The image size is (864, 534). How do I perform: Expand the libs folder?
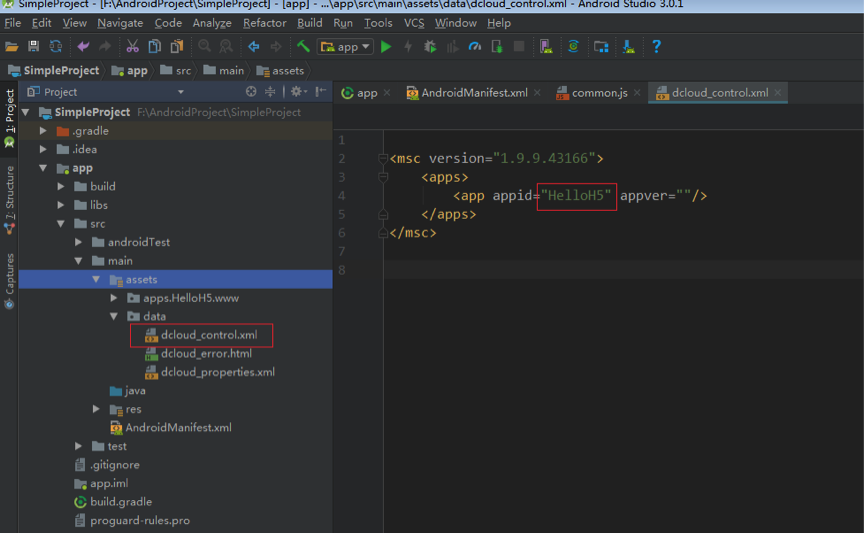pyautogui.click(x=61, y=205)
